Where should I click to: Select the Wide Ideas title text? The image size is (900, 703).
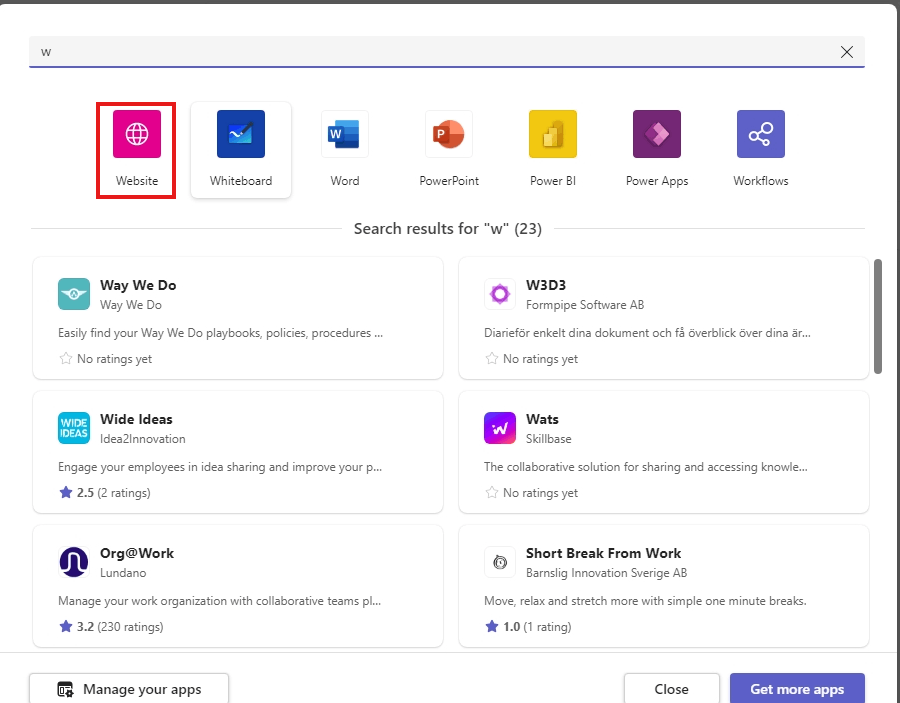(136, 420)
